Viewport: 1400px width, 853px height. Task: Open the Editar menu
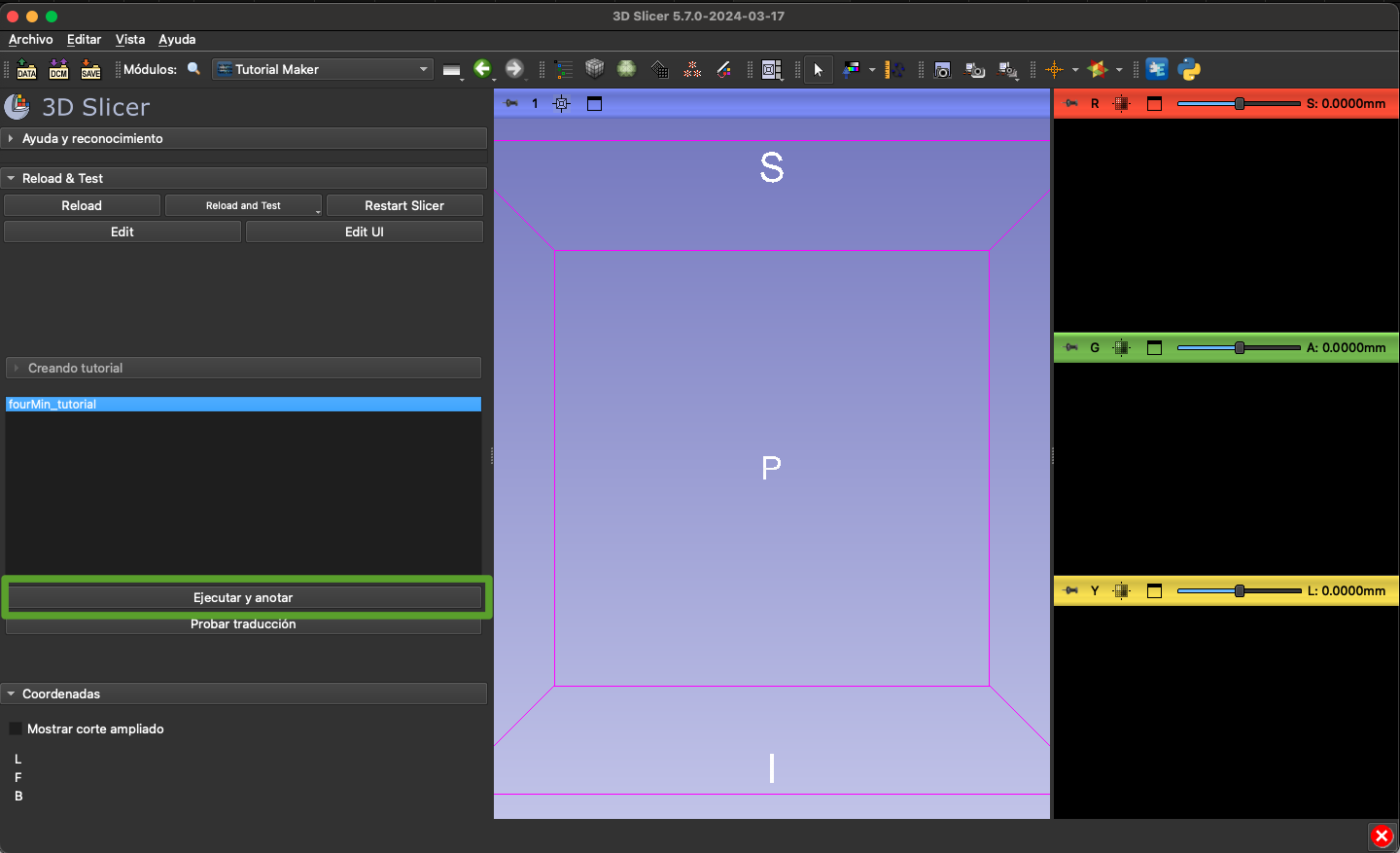coord(84,39)
